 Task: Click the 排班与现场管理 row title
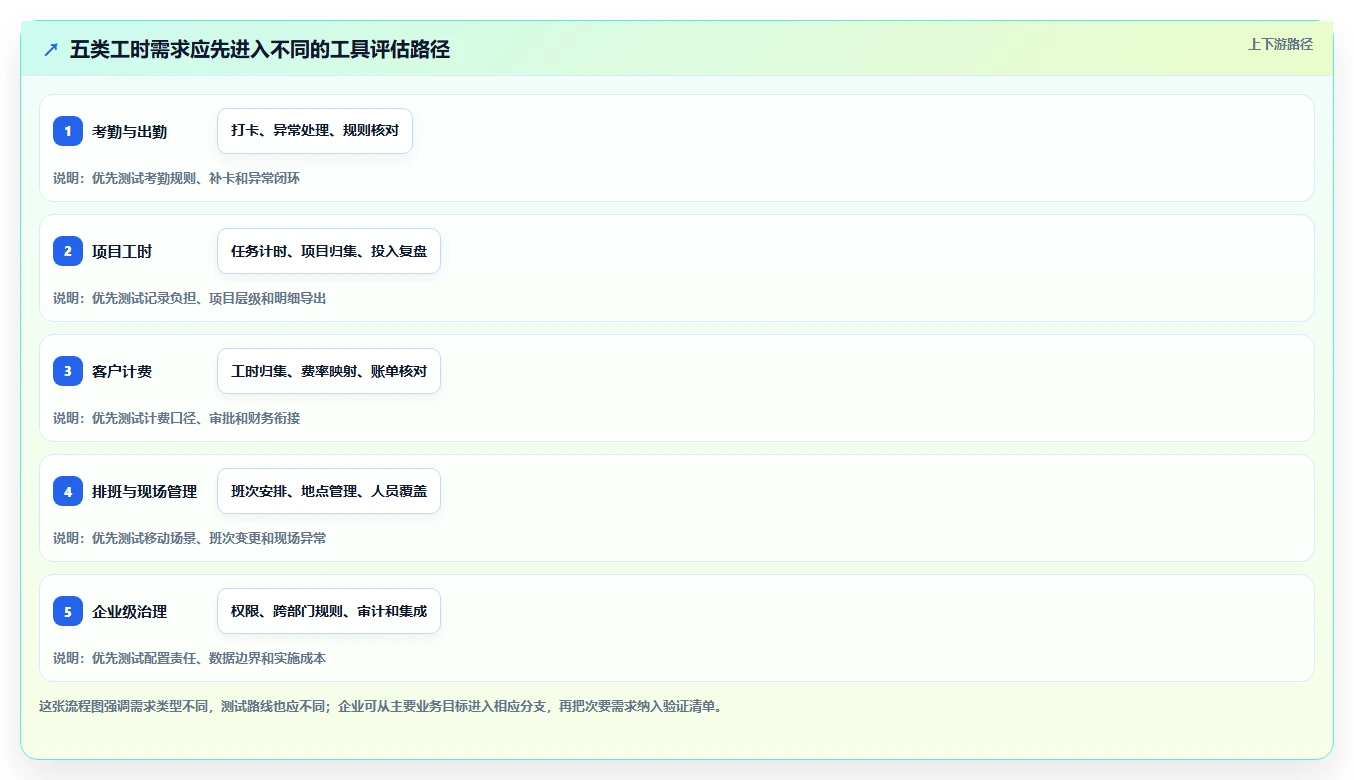coord(145,492)
